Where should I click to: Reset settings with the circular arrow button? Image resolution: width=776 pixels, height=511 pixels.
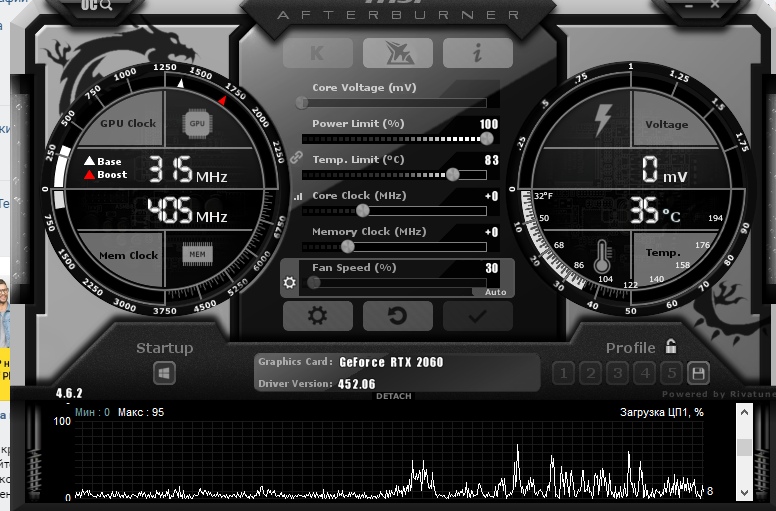point(398,316)
